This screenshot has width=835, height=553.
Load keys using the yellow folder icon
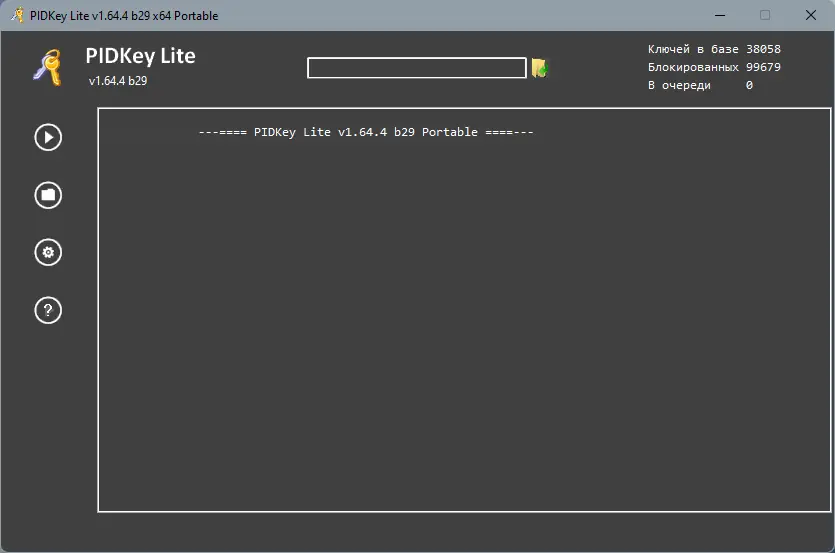[539, 68]
